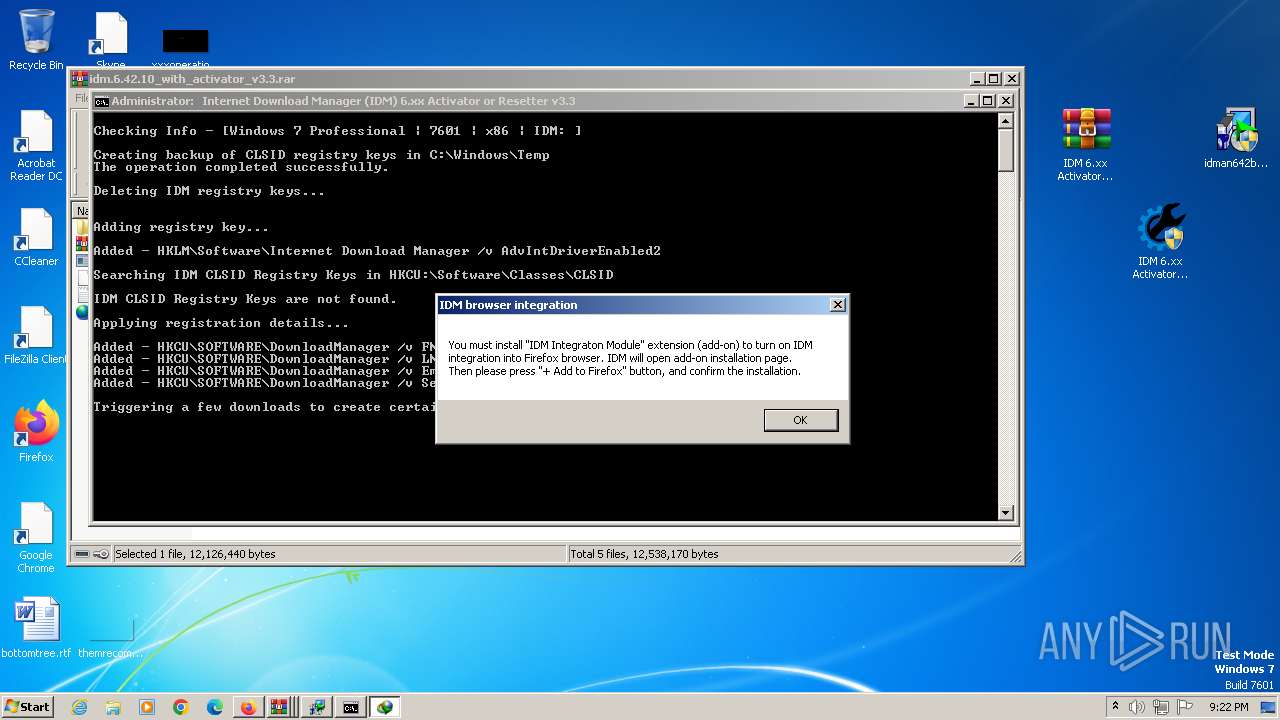Viewport: 1280px width, 720px height.
Task: Close the IDM browser integration dialog
Action: (838, 305)
